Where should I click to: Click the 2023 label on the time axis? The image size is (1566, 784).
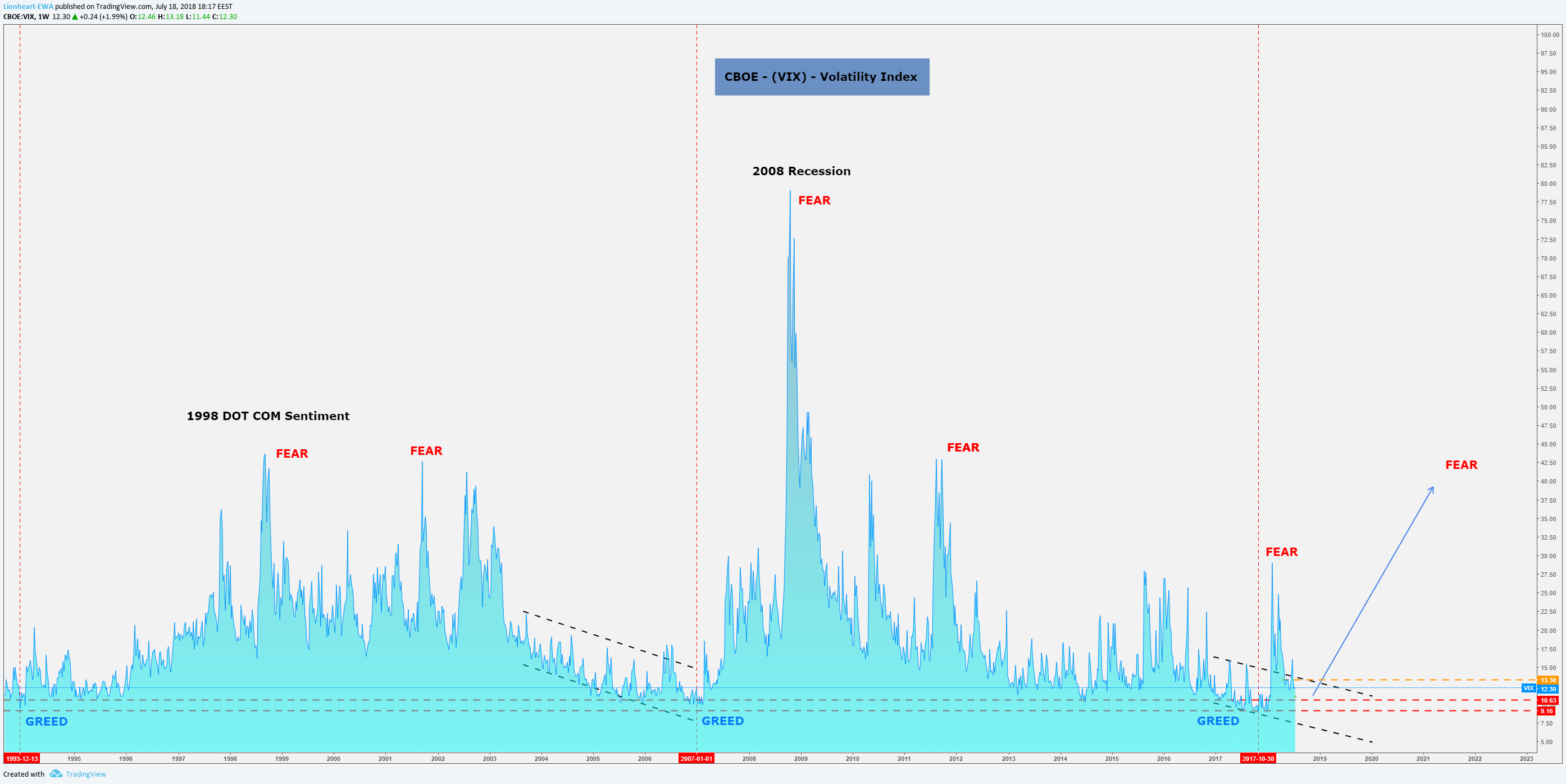(1526, 759)
